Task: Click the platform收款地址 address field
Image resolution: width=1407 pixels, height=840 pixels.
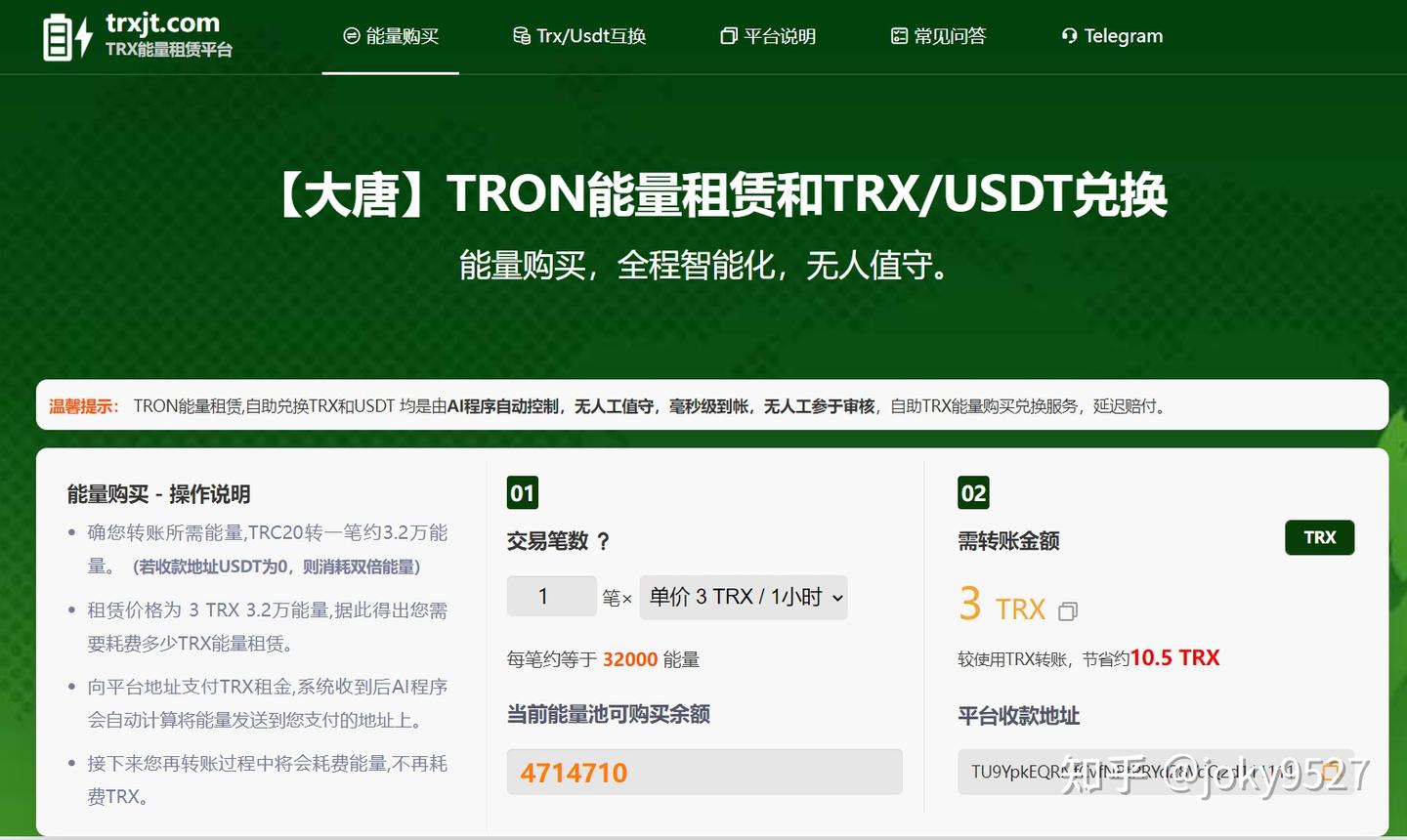Action: pos(1124,772)
